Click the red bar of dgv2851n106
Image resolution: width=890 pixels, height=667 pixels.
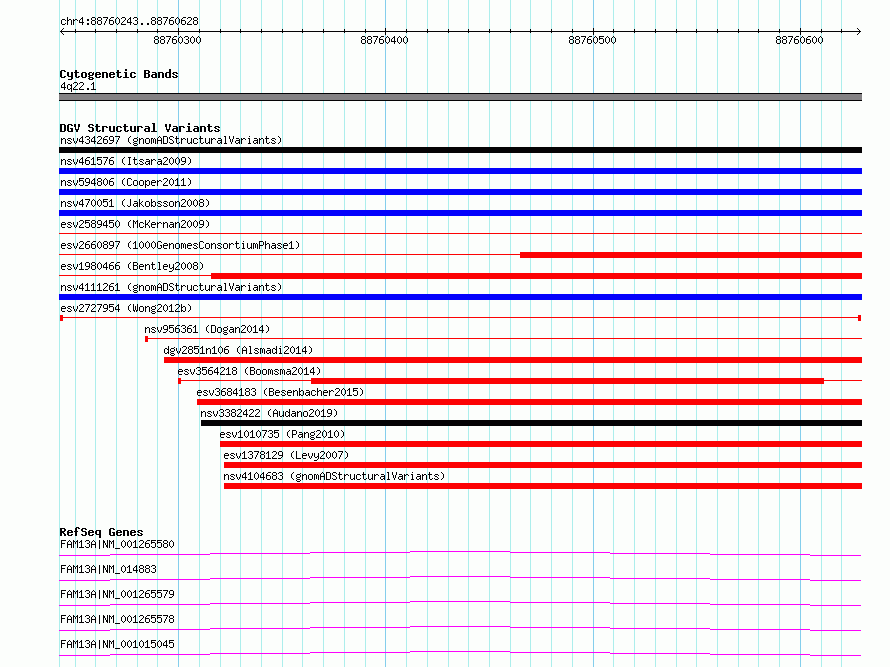coord(513,360)
